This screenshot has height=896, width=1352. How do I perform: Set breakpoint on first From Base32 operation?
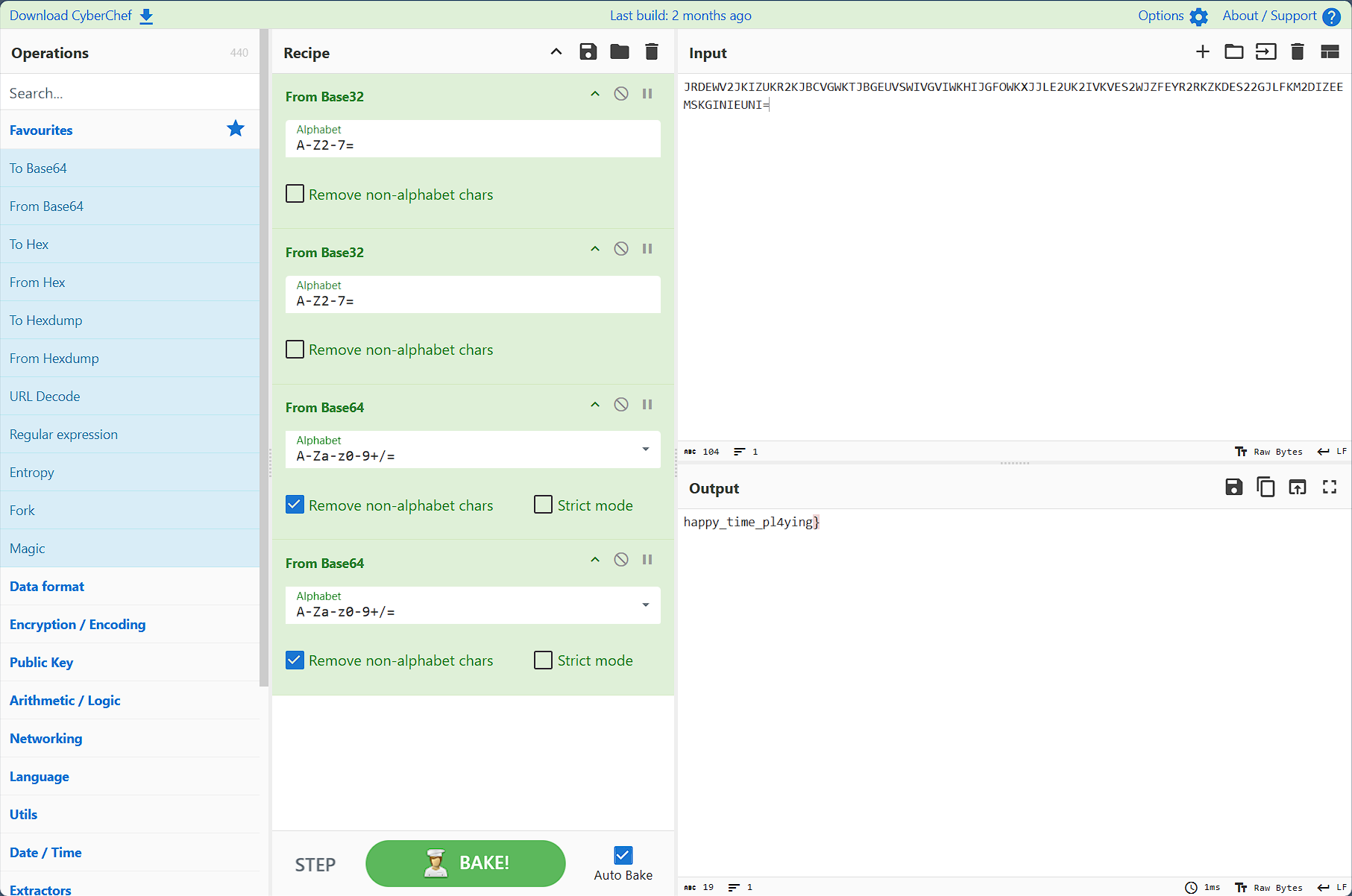coord(647,94)
